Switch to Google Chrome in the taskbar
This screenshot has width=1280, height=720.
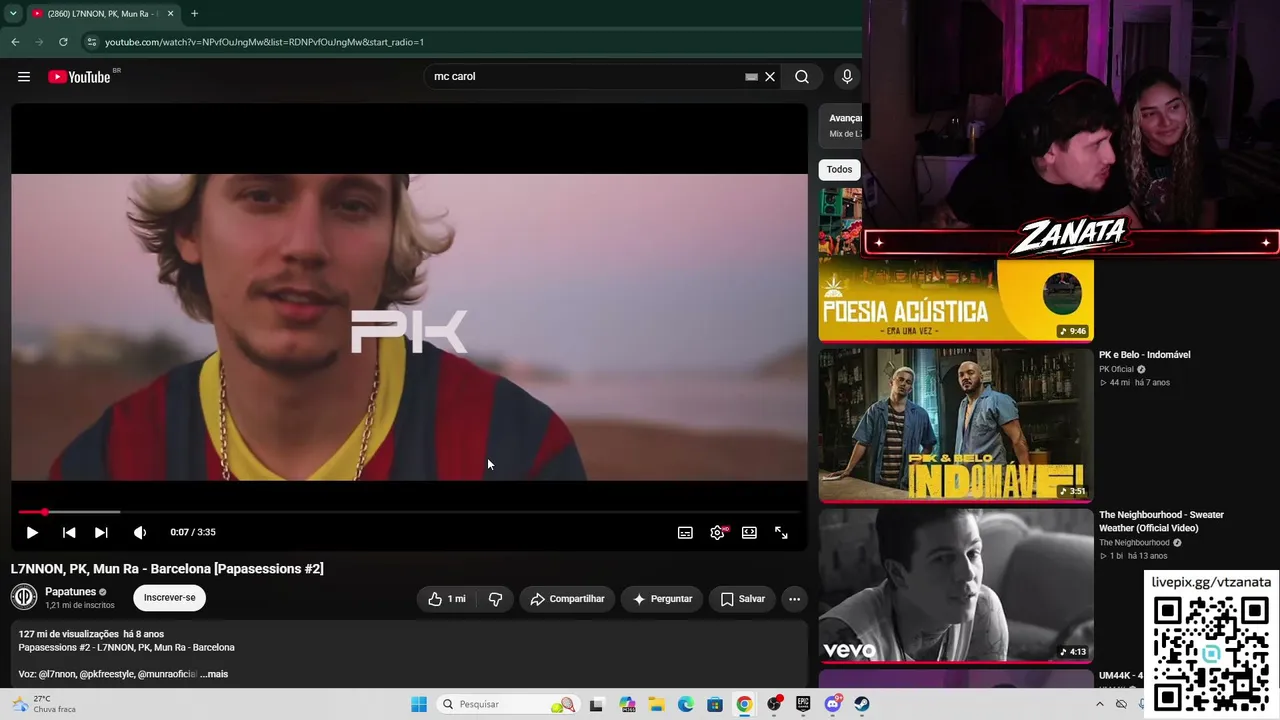pos(744,704)
